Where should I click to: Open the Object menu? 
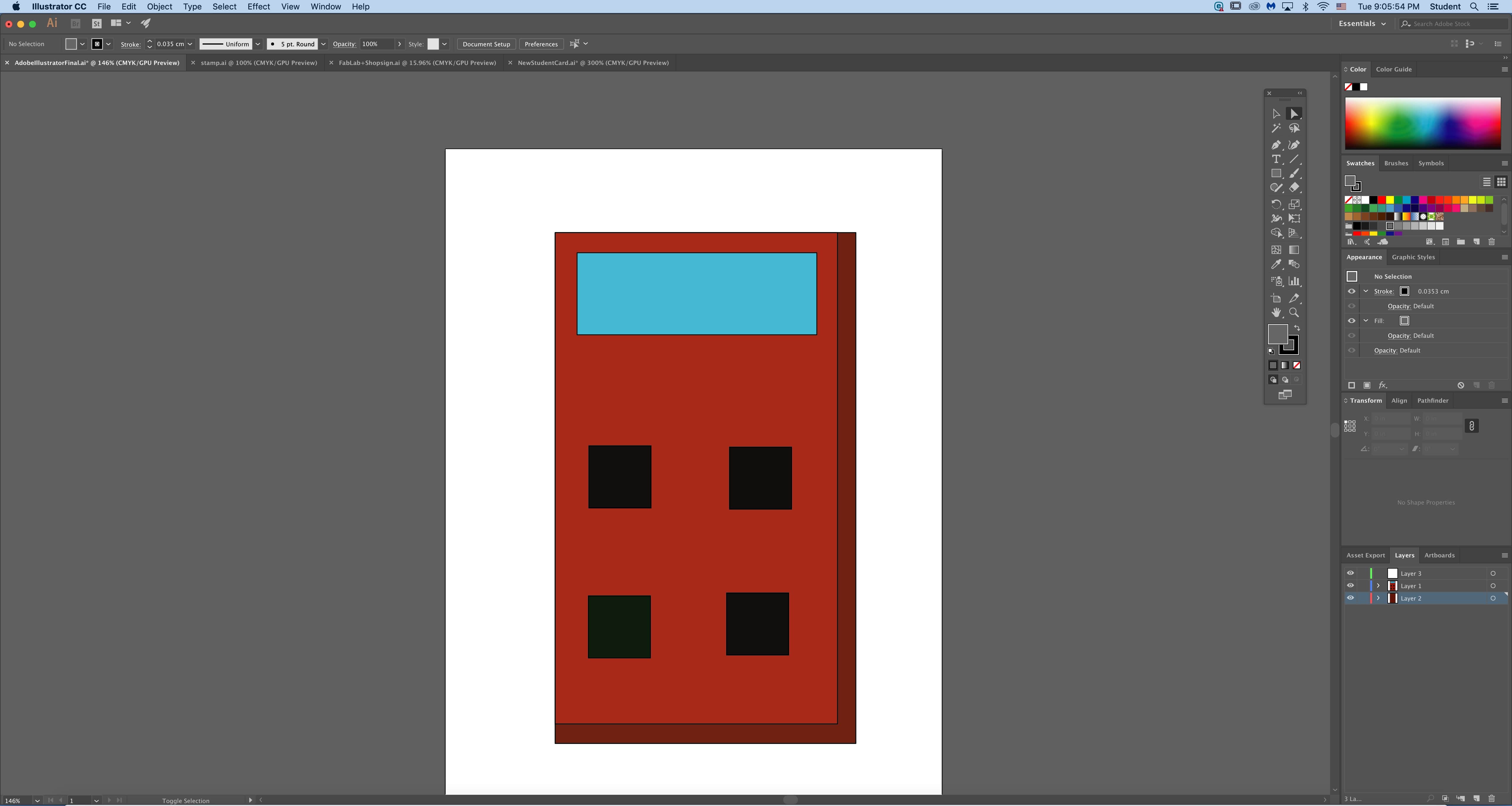pyautogui.click(x=159, y=6)
